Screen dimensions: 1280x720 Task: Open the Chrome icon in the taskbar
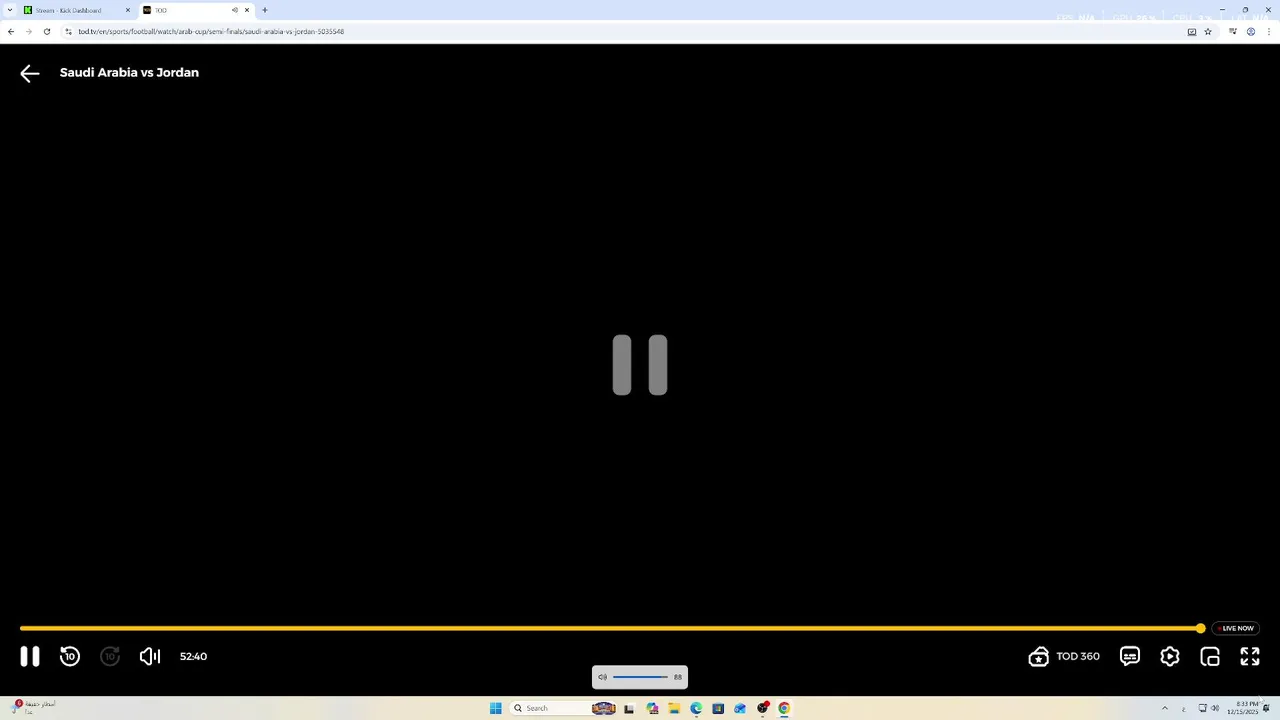pos(784,708)
